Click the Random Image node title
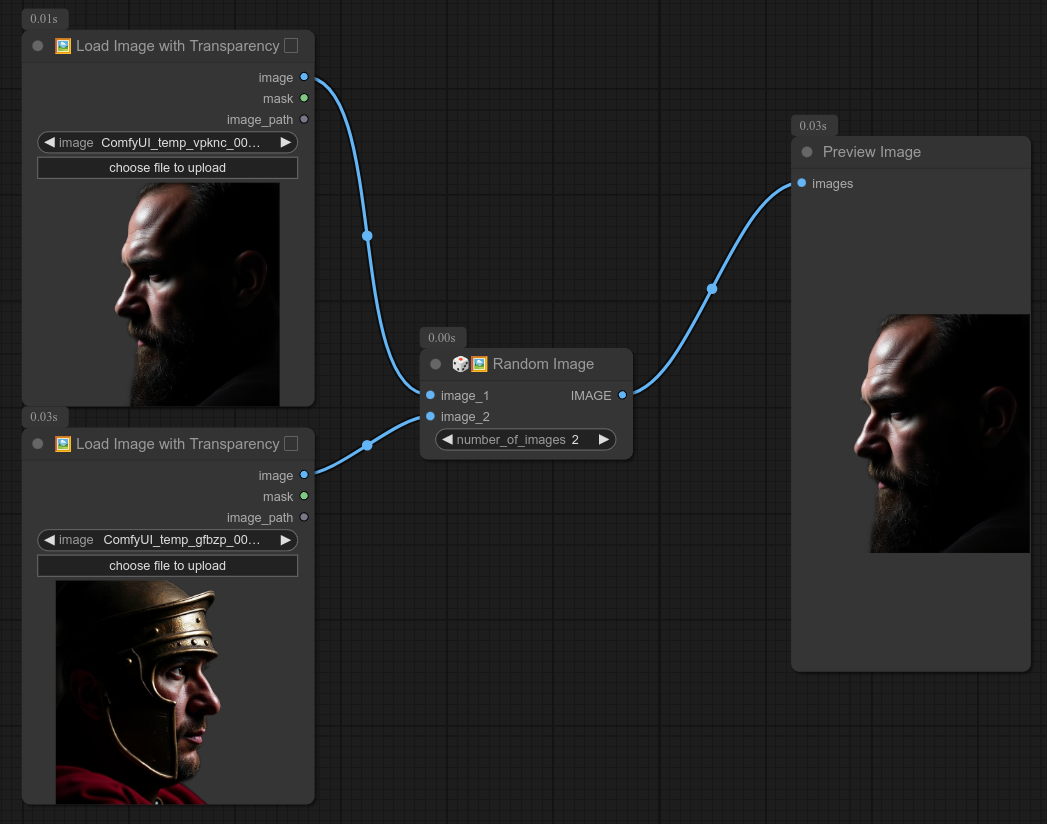Viewport: 1047px width, 824px height. click(x=543, y=364)
